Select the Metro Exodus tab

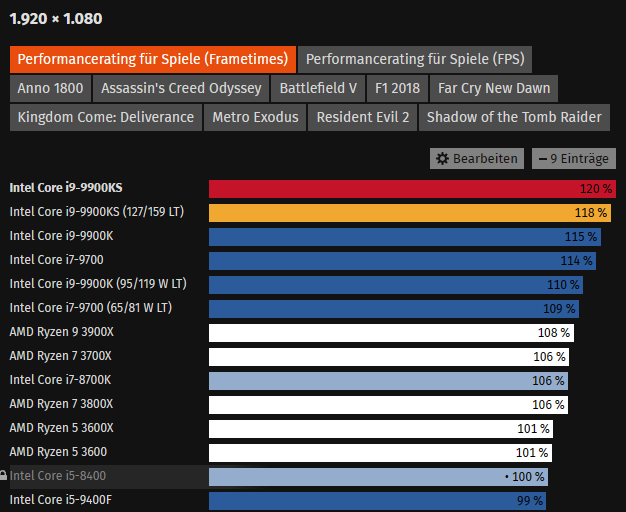point(255,117)
